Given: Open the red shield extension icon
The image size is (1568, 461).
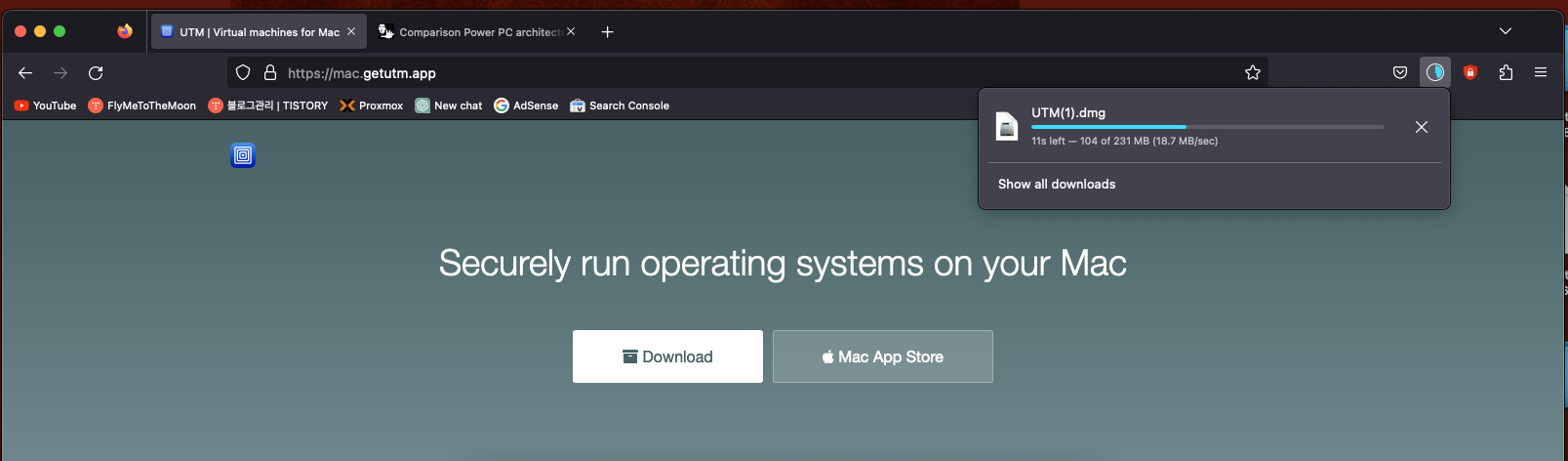Looking at the screenshot, I should coord(1470,72).
